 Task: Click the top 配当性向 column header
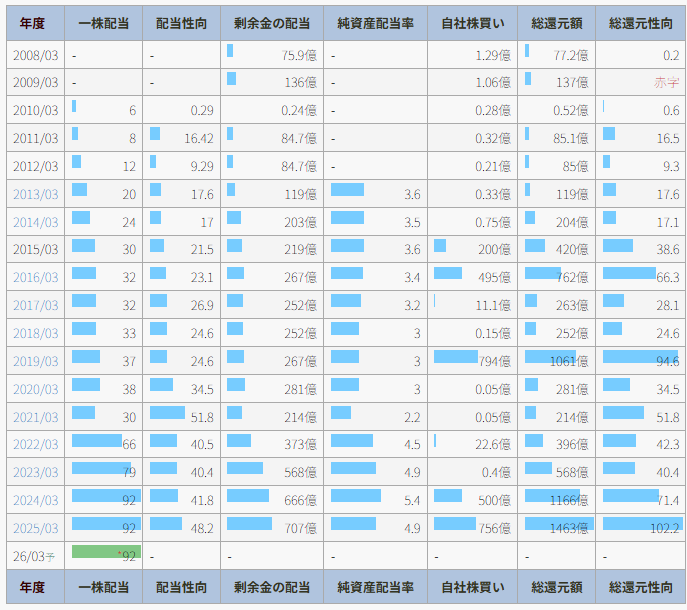[181, 24]
